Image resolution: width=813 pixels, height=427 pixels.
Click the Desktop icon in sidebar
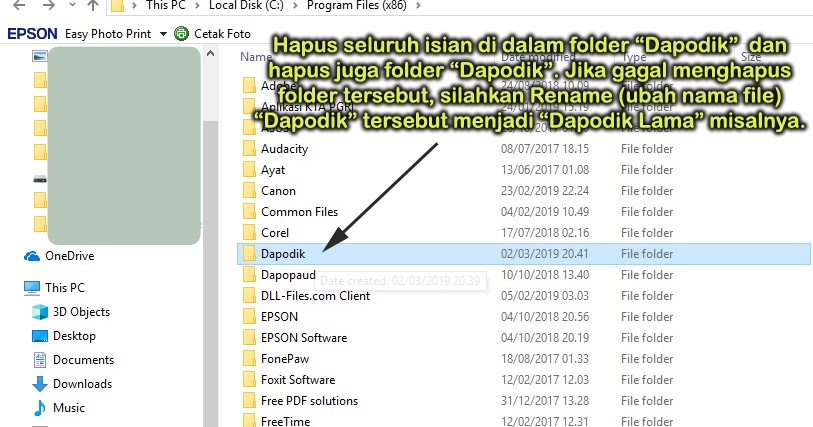[40, 336]
